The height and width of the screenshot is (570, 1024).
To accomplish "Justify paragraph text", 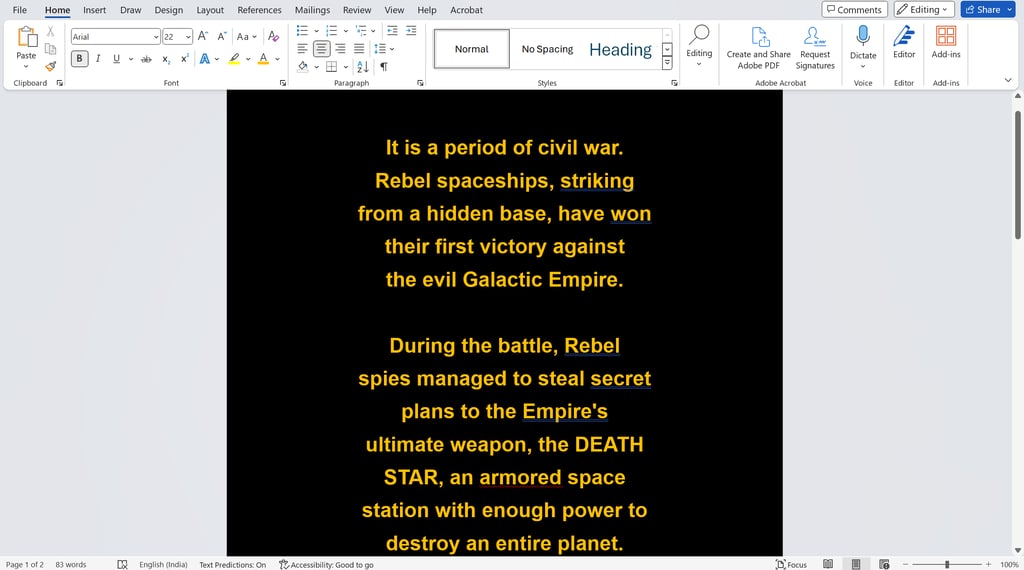I will click(359, 48).
